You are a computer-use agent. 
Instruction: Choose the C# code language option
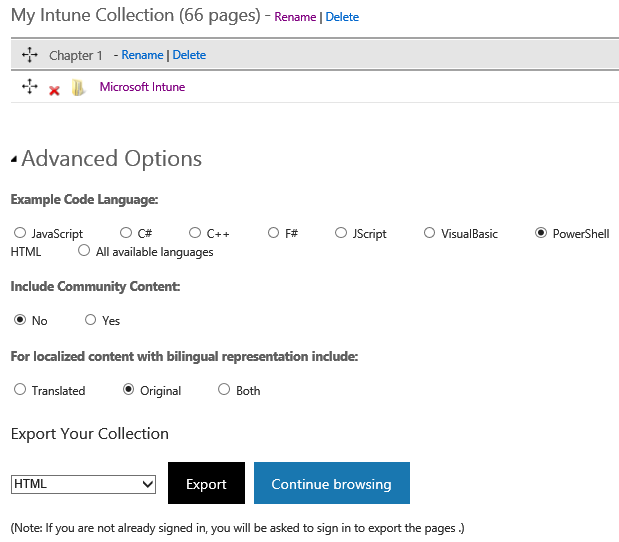click(126, 233)
